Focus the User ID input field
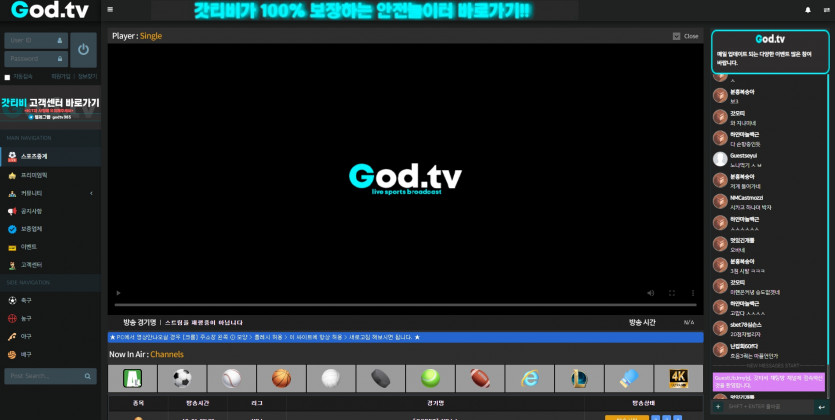The image size is (835, 420). [x=36, y=40]
